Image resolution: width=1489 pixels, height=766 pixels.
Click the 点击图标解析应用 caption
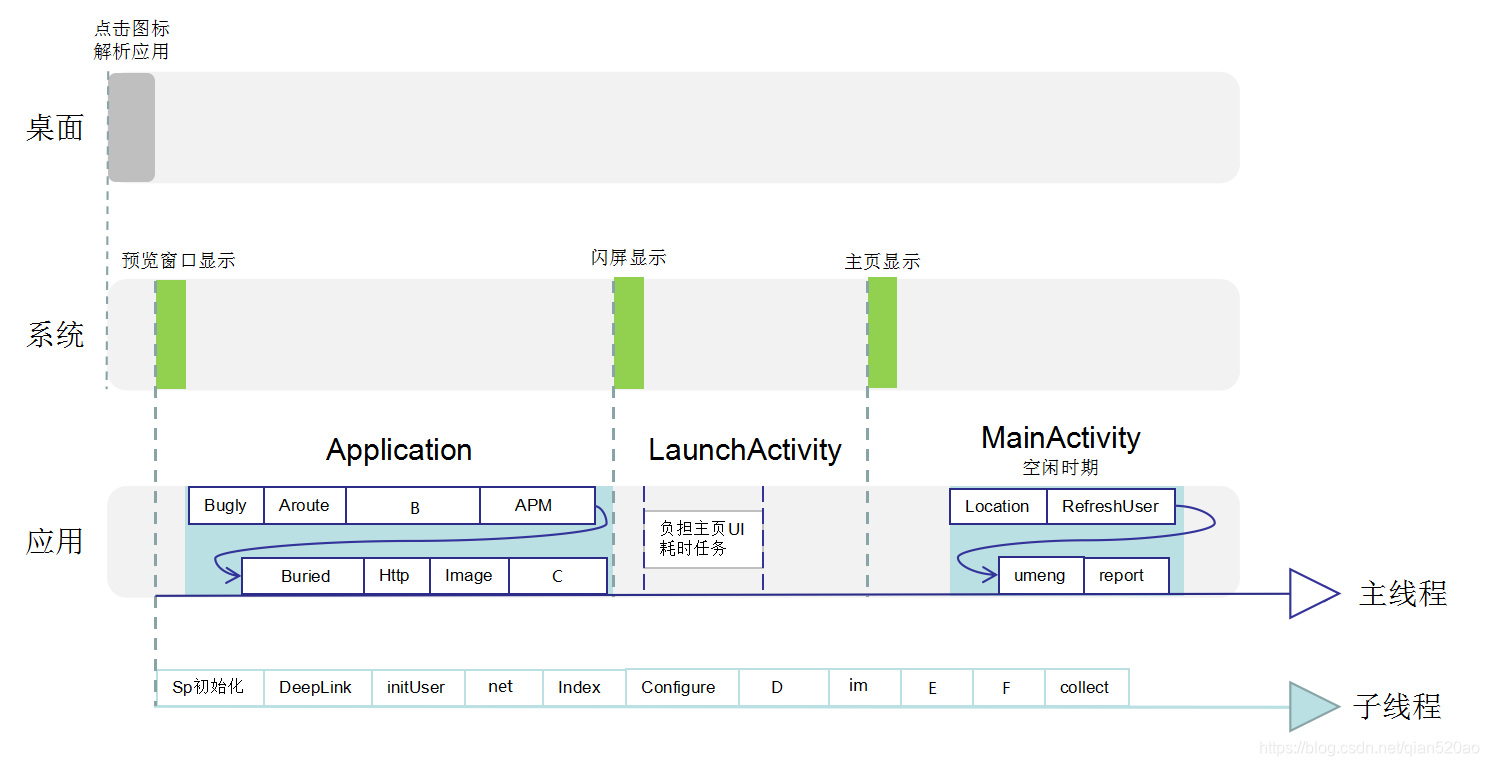(x=132, y=41)
